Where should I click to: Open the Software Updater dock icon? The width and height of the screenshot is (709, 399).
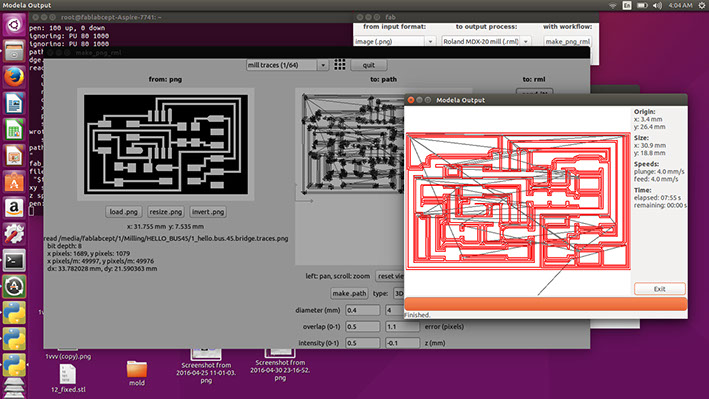click(14, 287)
